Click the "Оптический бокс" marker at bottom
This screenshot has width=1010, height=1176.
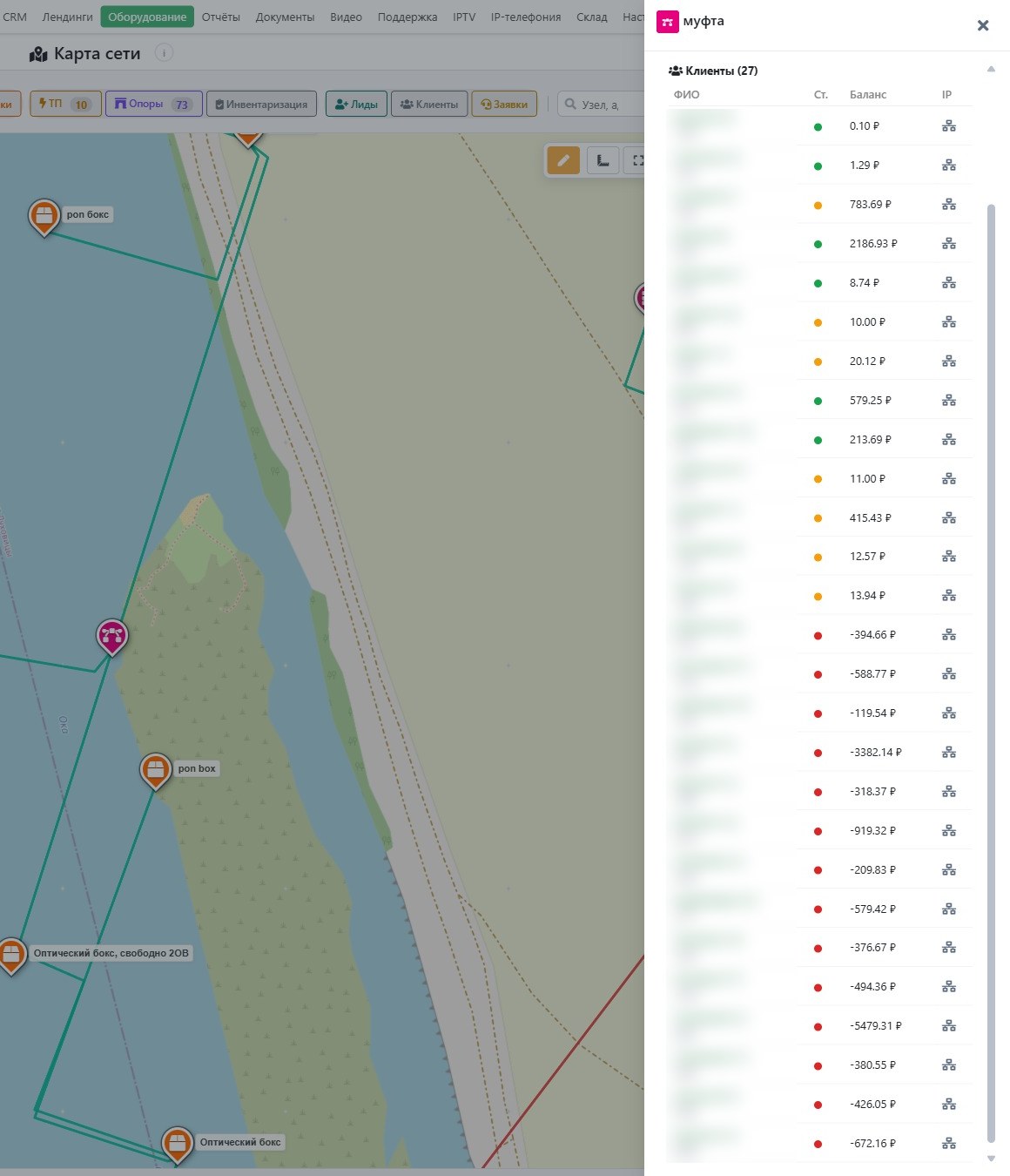[x=177, y=1145]
